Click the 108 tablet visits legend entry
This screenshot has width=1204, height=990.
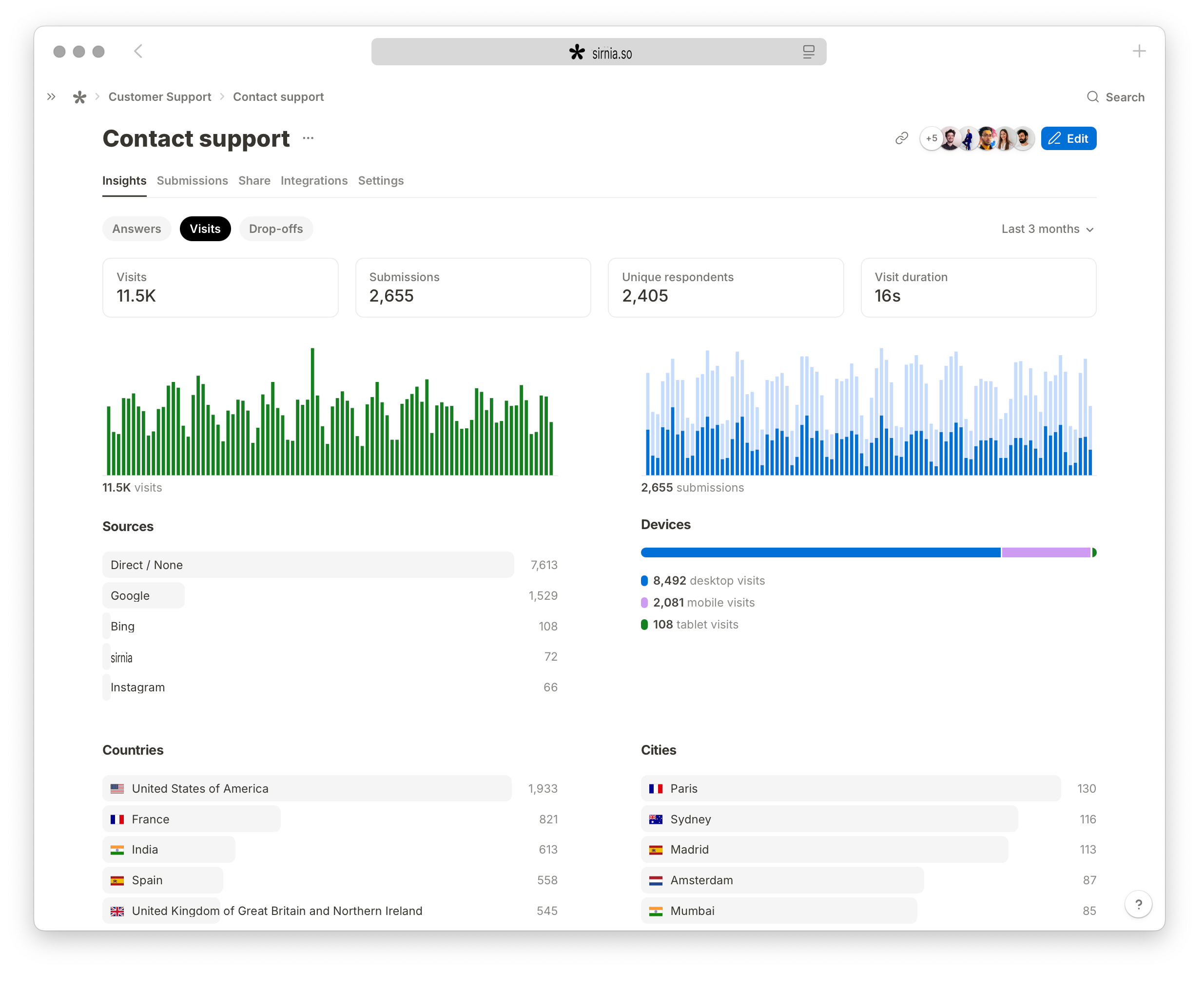(689, 625)
